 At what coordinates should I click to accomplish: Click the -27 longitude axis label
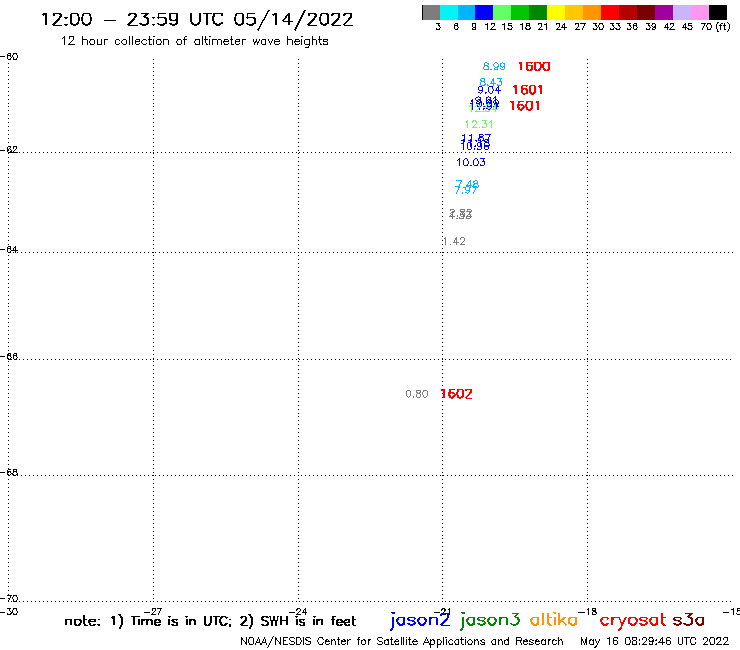click(154, 611)
